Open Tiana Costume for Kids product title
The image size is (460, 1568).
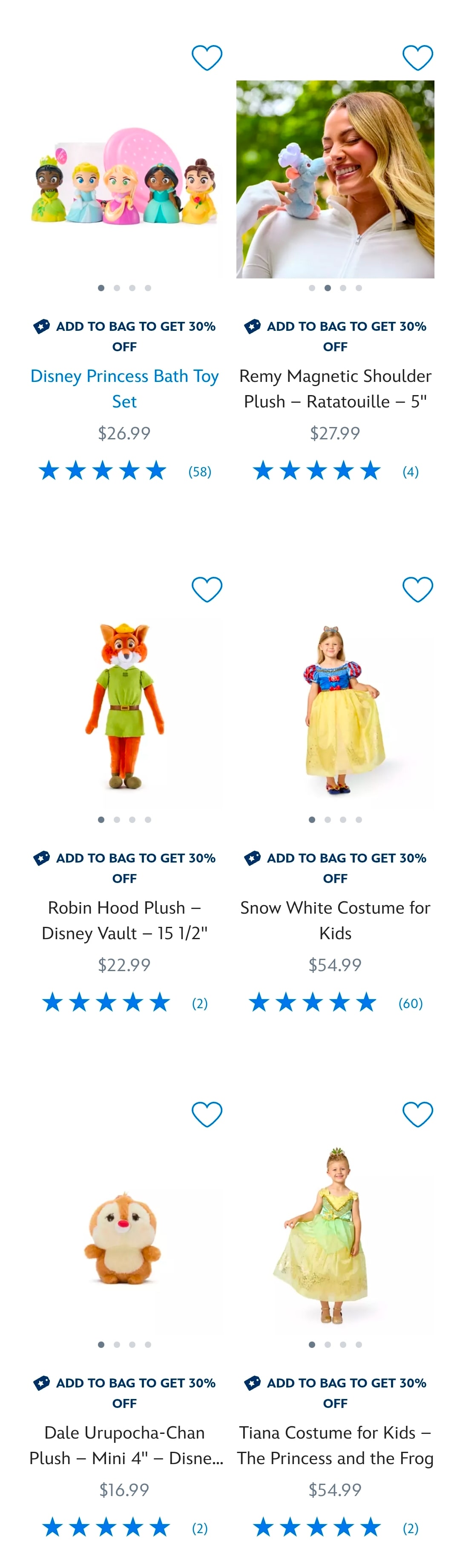[x=335, y=1445]
